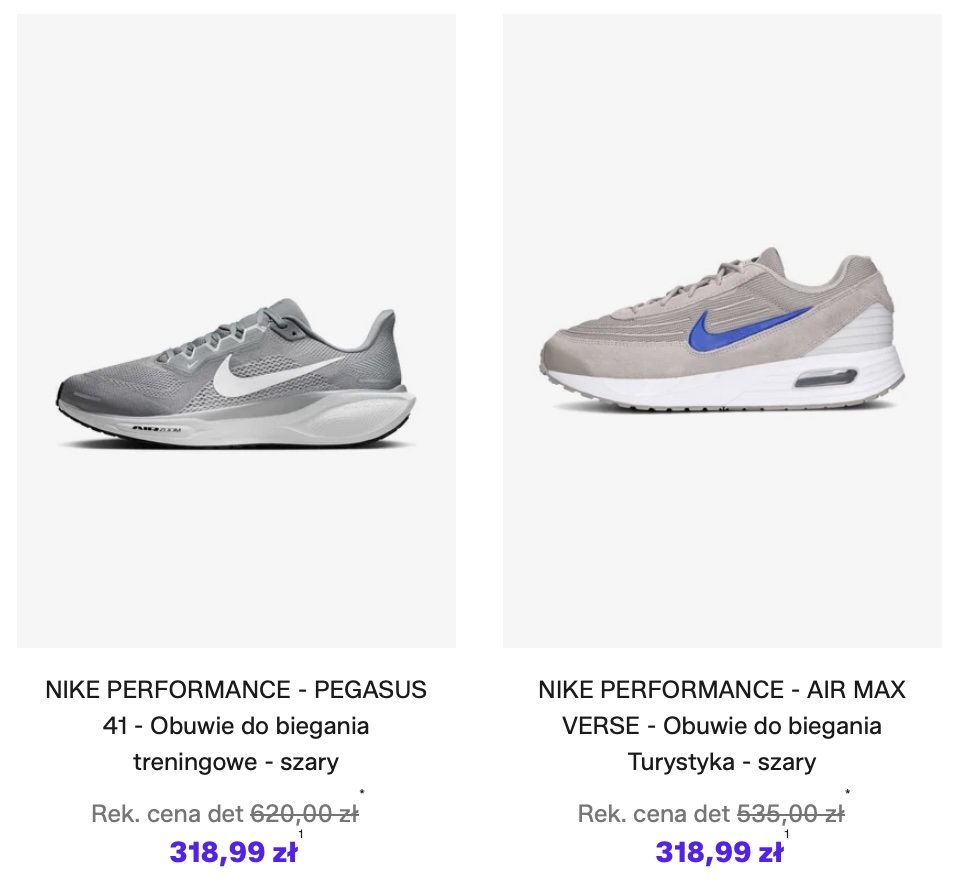Click the crossed-out 620,00 zł price

304,814
